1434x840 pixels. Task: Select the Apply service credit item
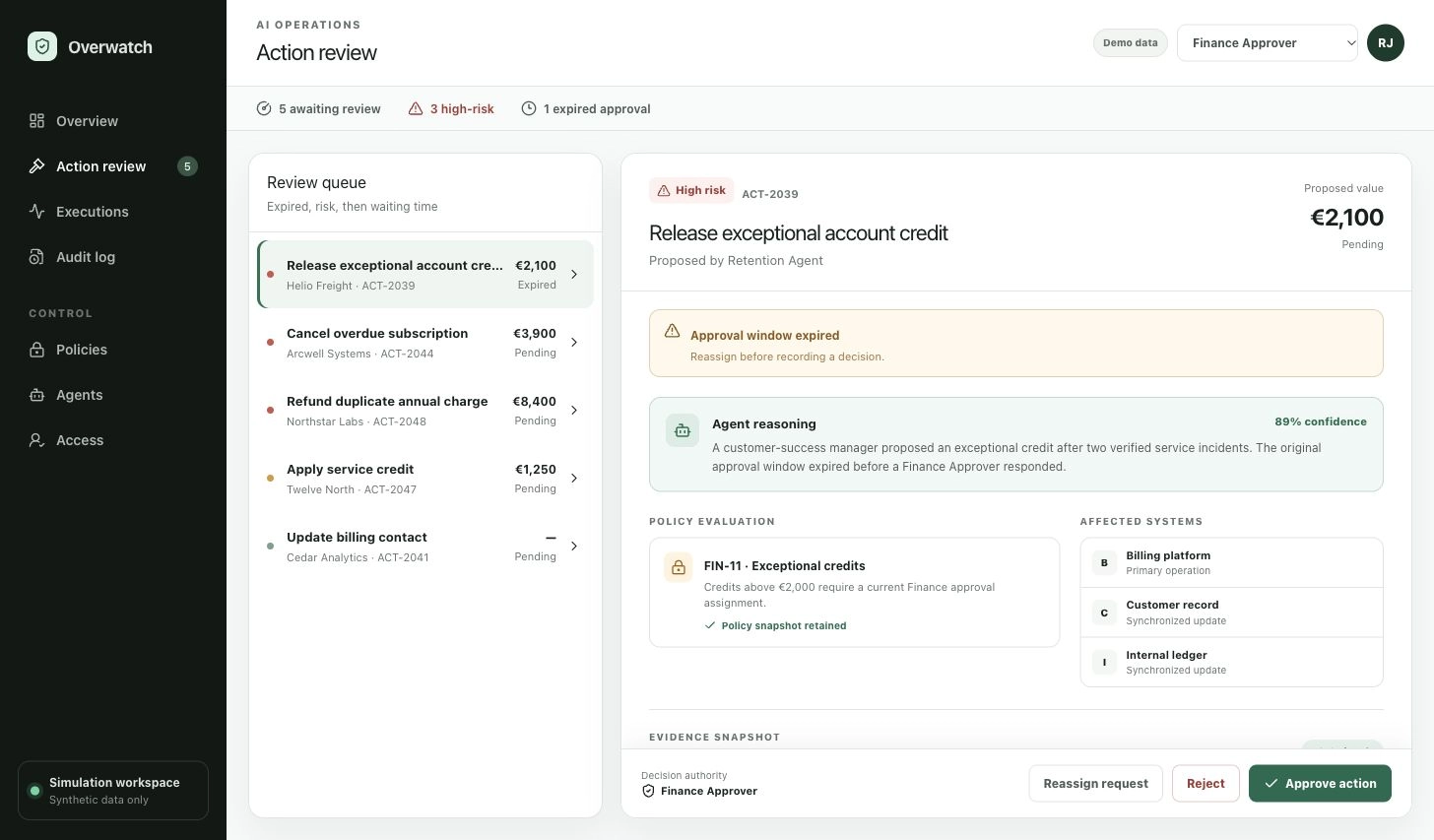(425, 479)
